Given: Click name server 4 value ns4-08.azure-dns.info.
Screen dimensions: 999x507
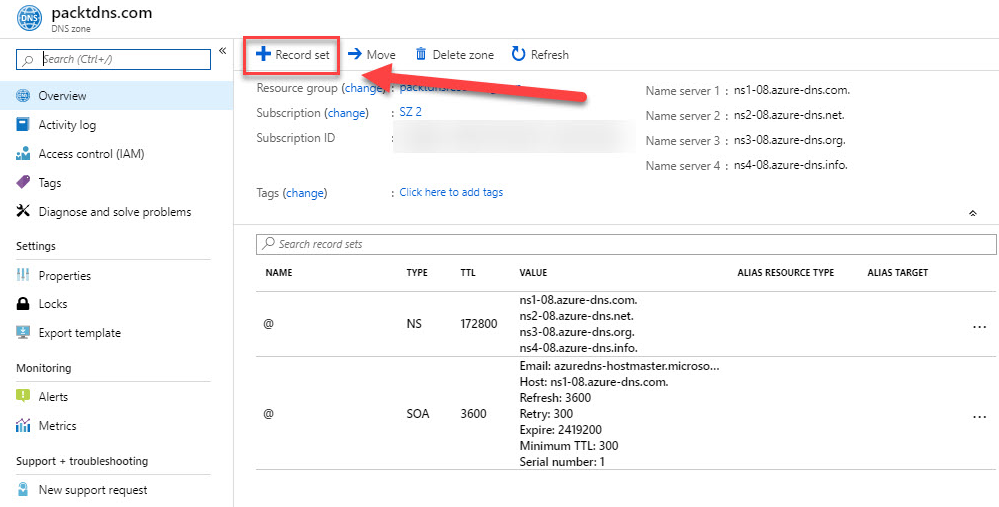Looking at the screenshot, I should [x=791, y=165].
